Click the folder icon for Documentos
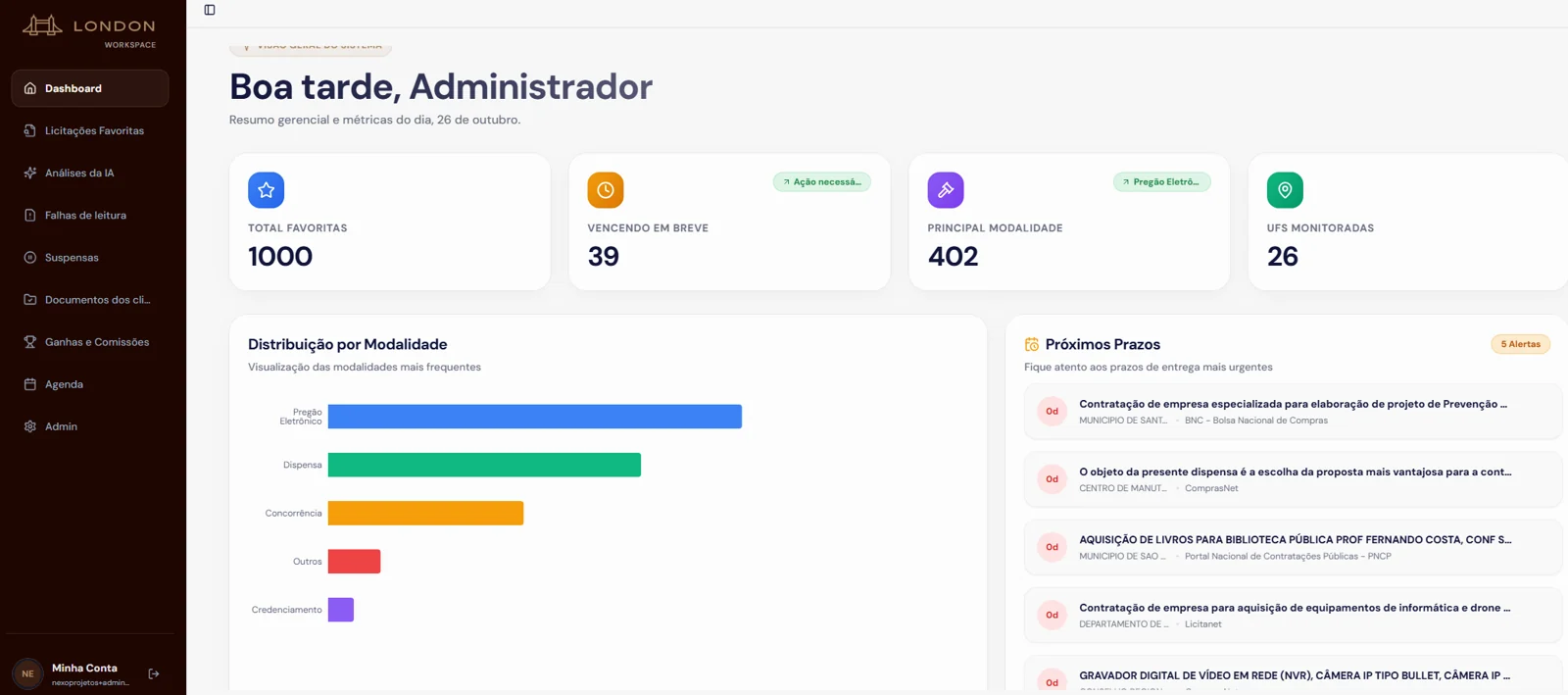 click(30, 299)
